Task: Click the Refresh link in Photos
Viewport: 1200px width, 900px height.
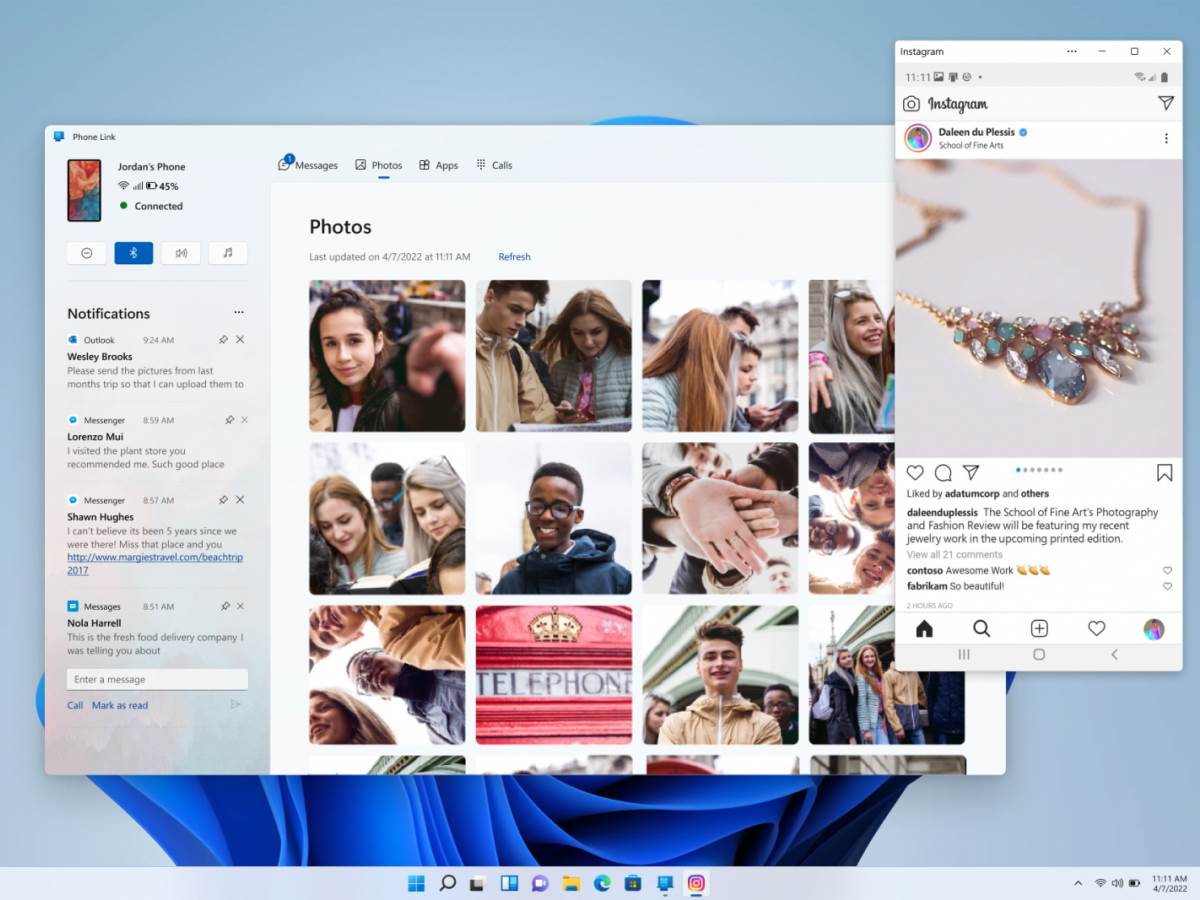Action: click(514, 257)
